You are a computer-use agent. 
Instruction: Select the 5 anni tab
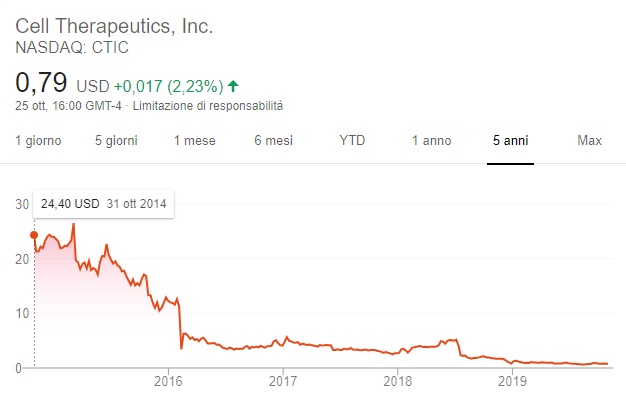point(510,141)
